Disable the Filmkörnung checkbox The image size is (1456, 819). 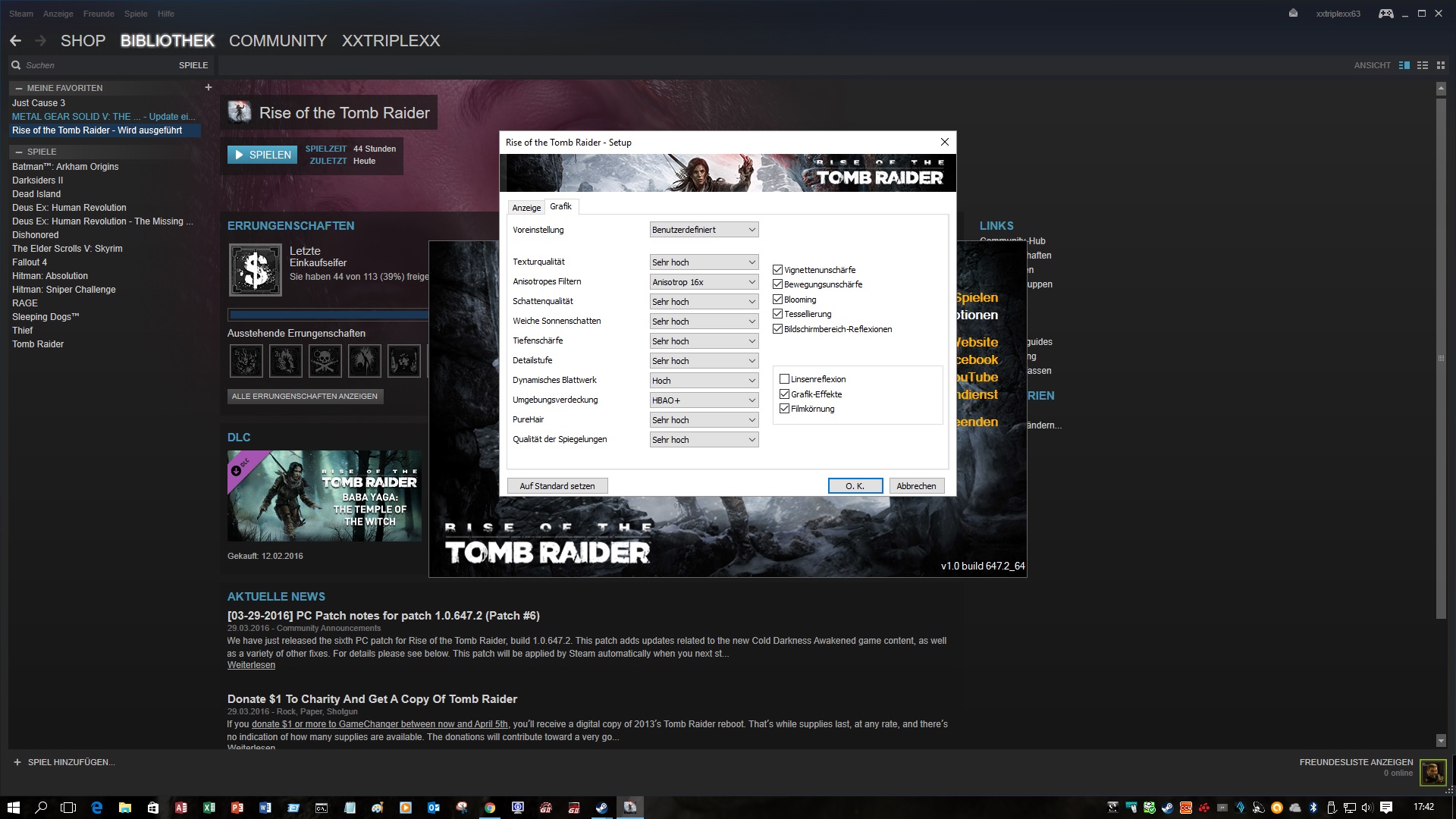click(784, 409)
